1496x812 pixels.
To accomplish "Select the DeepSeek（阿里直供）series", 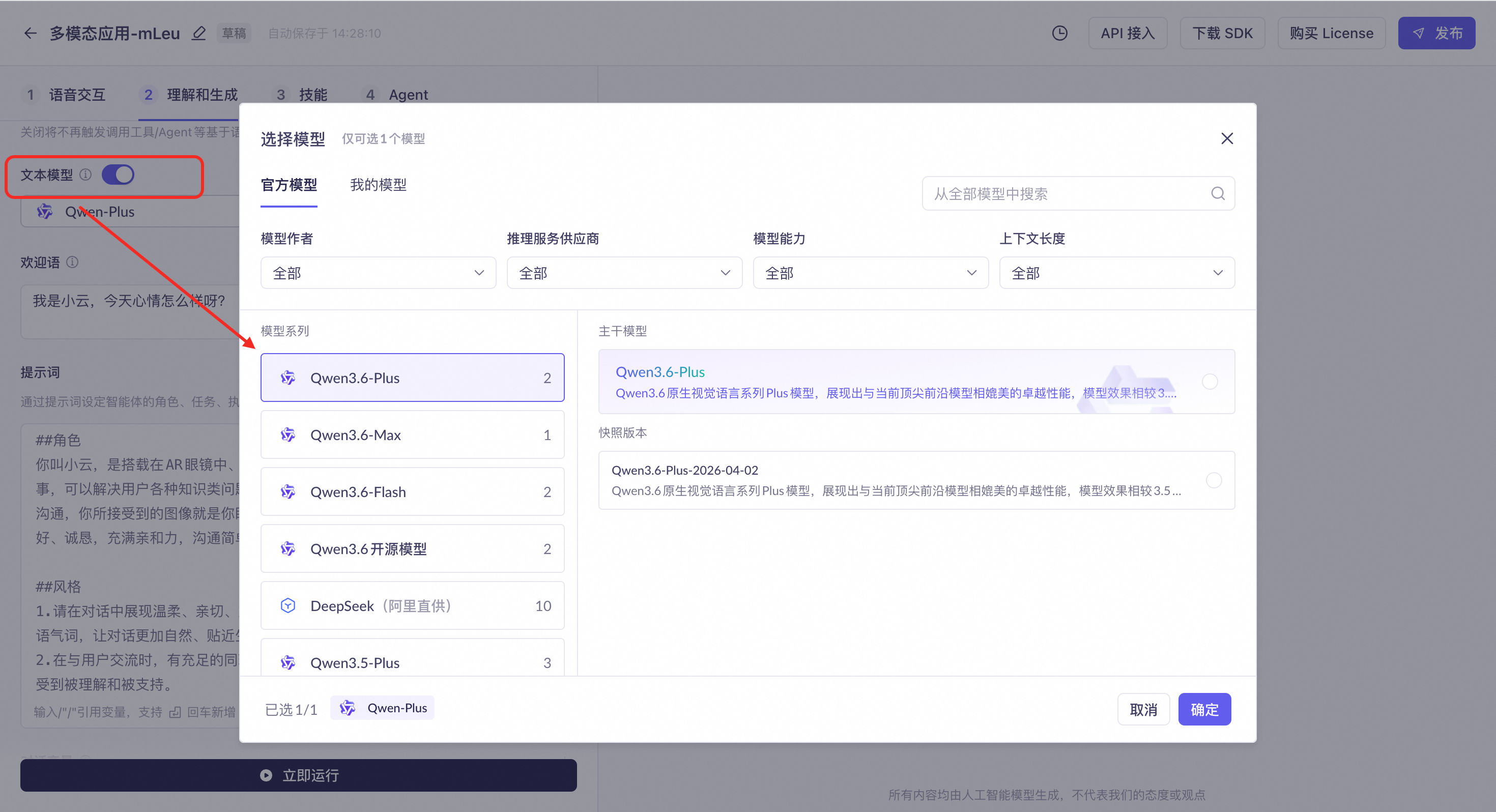I will point(412,605).
